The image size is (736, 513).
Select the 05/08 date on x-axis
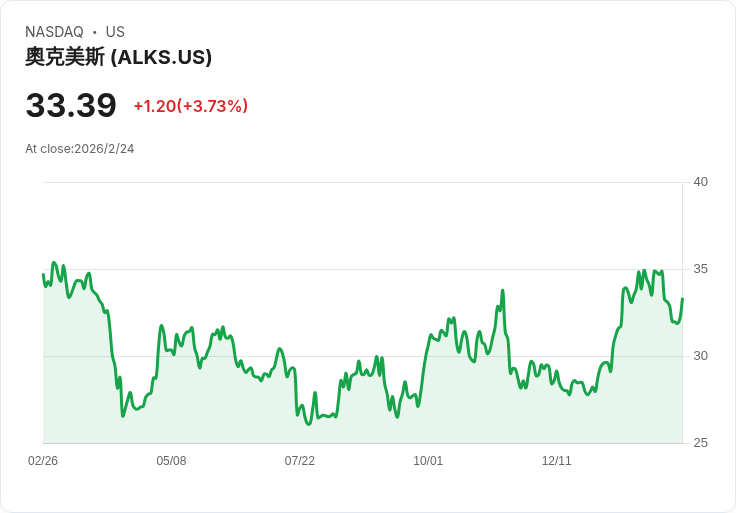click(171, 461)
